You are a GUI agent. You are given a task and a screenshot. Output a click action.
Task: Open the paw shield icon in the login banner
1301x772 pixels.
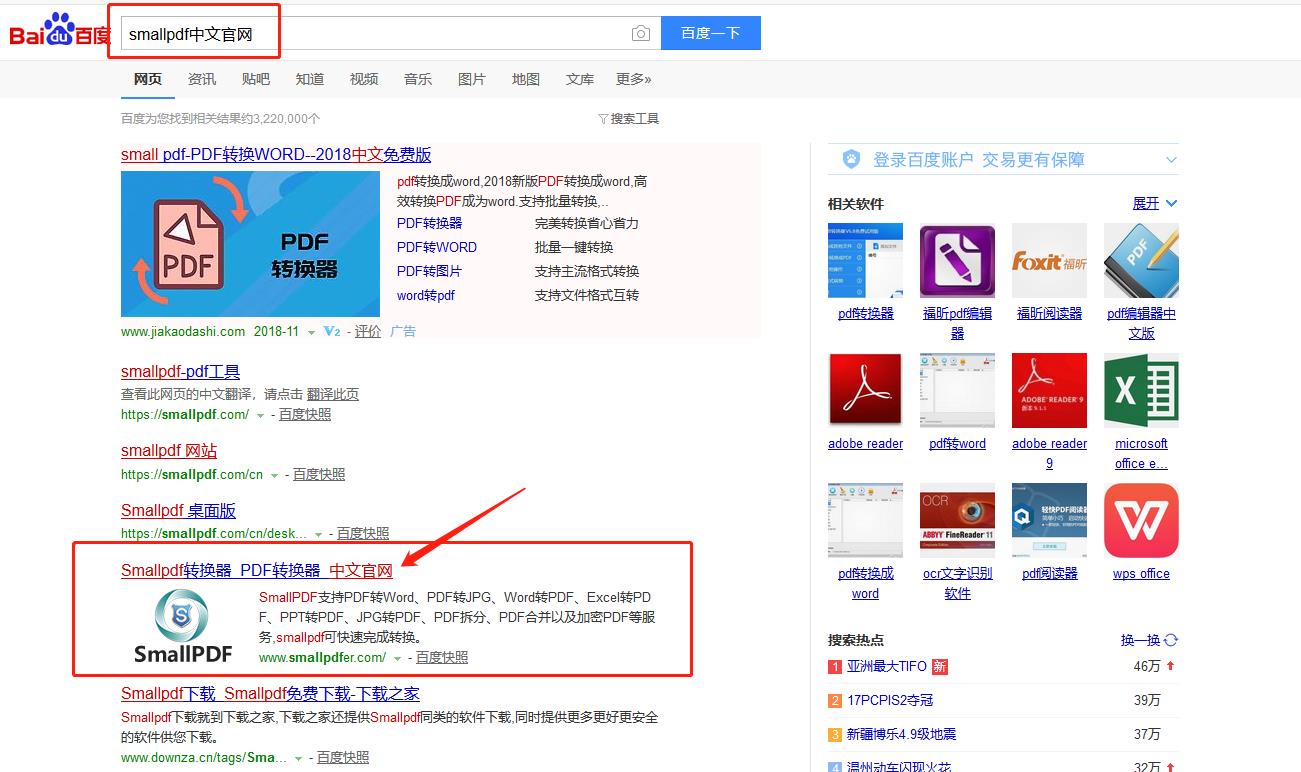click(851, 159)
